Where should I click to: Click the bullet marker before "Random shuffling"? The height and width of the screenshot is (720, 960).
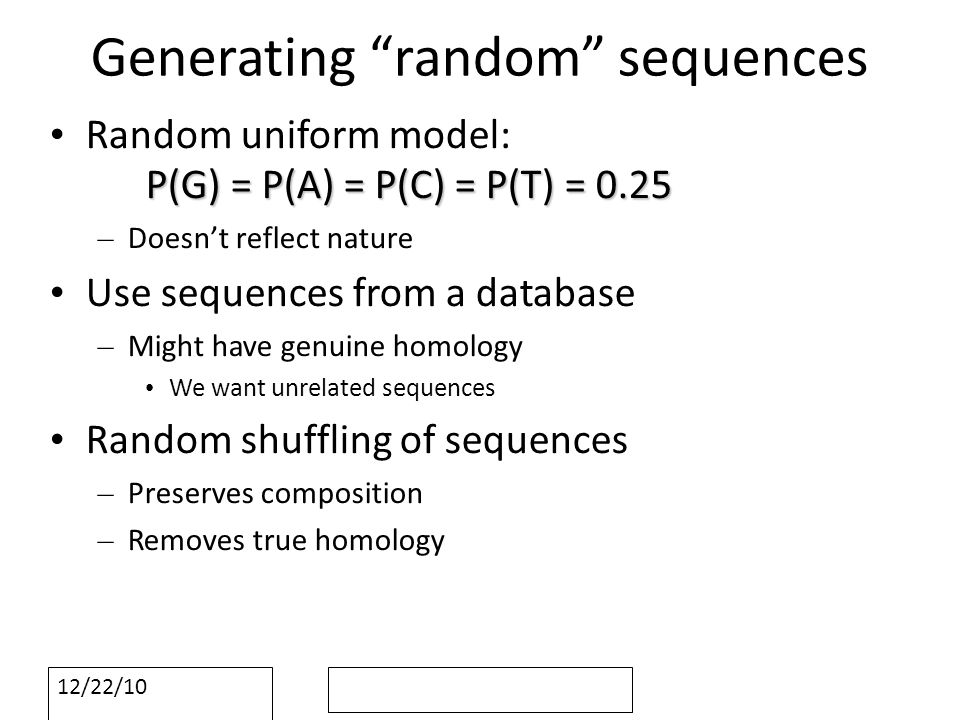pos(58,440)
